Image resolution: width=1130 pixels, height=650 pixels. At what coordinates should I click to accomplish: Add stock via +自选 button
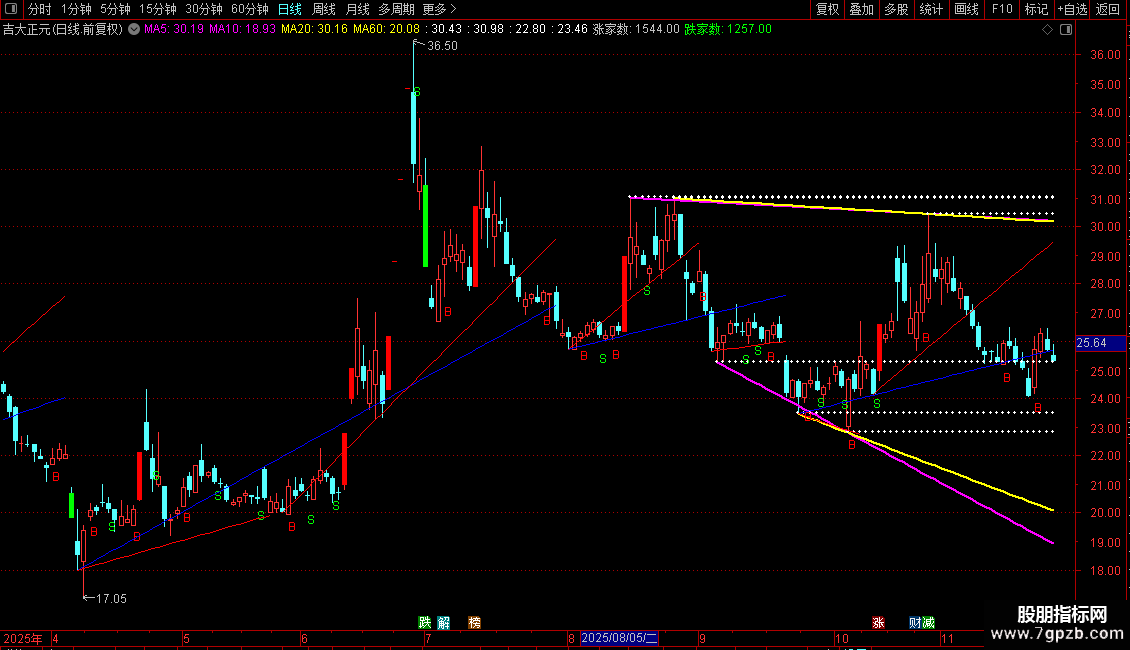[x=1072, y=9]
